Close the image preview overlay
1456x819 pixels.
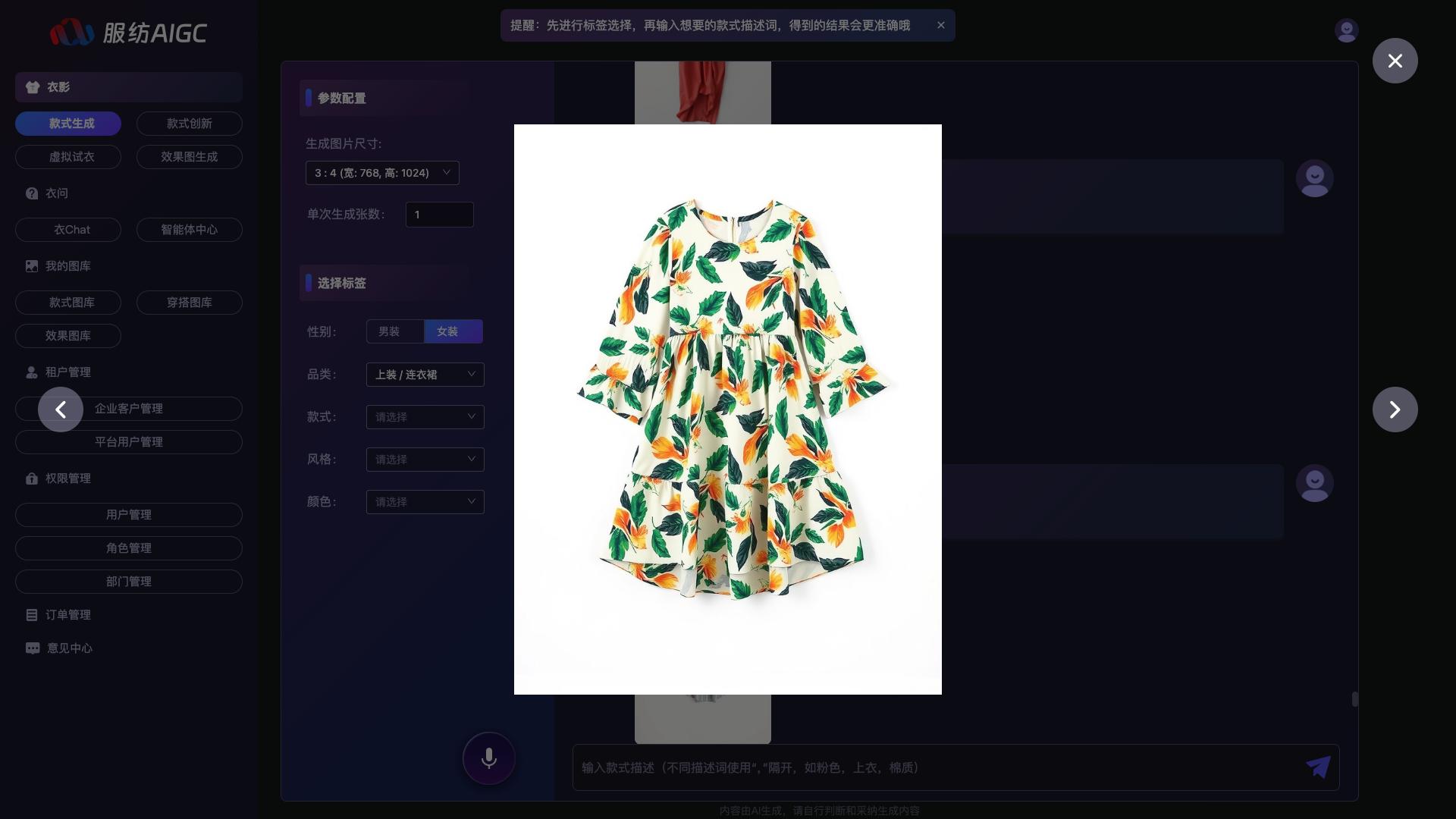point(1395,61)
